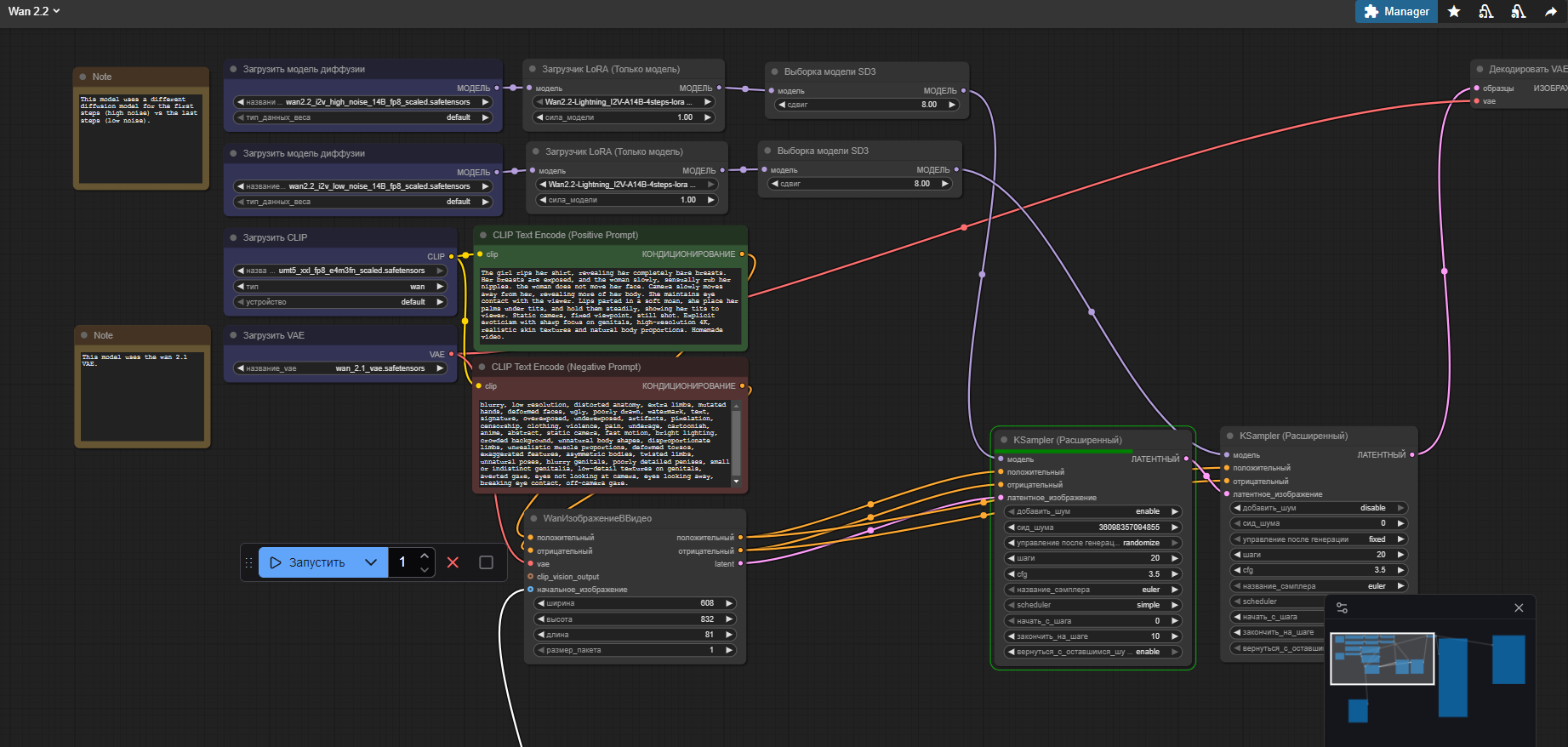
Task: Open minimap settings sliders icon
Action: (x=1342, y=607)
